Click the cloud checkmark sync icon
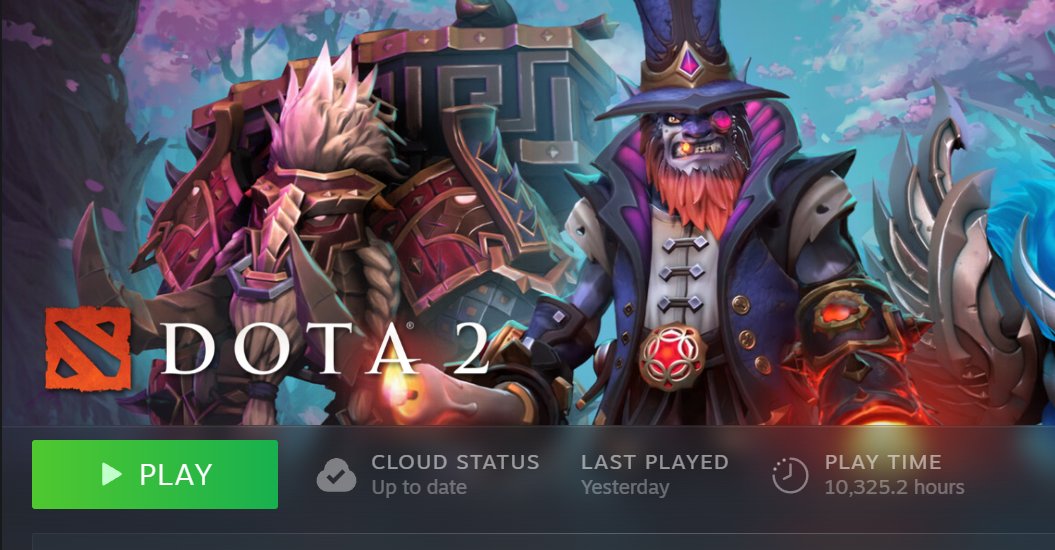 336,475
